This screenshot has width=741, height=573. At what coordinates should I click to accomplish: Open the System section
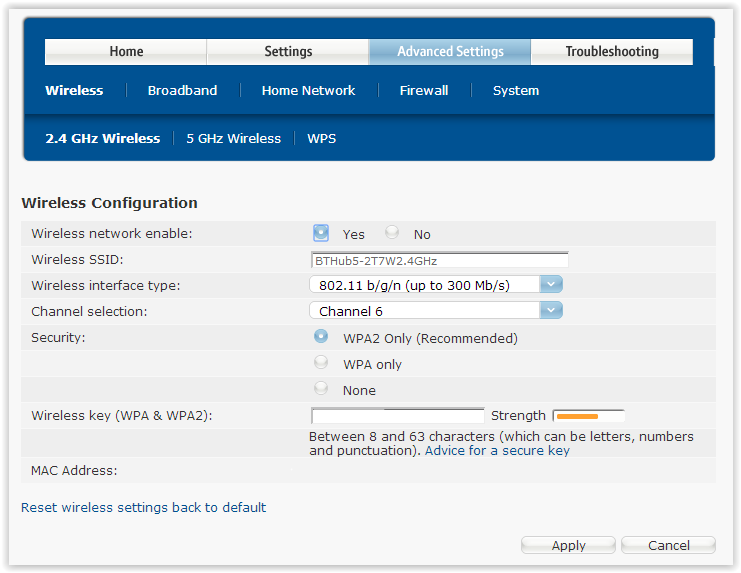tap(516, 90)
